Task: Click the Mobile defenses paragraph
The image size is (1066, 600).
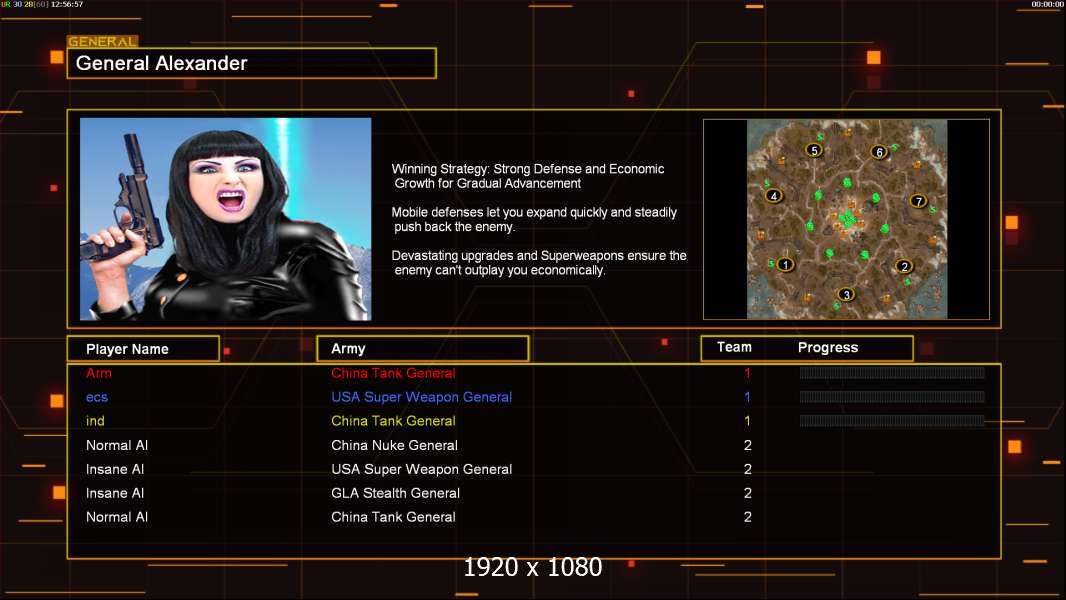Action: 534,219
